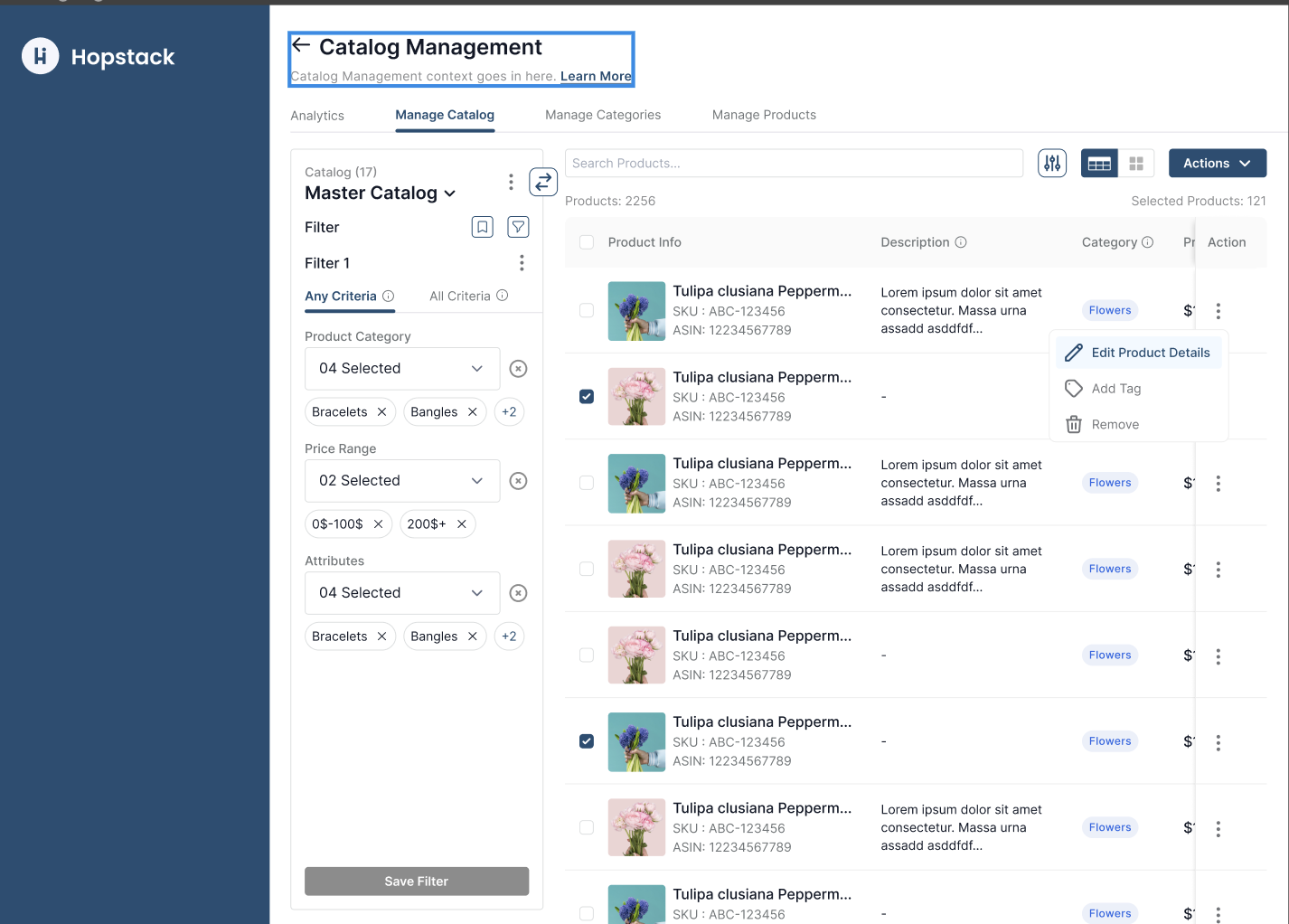Open the Product Category 04 Selected dropdown
1289x924 pixels.
(402, 369)
